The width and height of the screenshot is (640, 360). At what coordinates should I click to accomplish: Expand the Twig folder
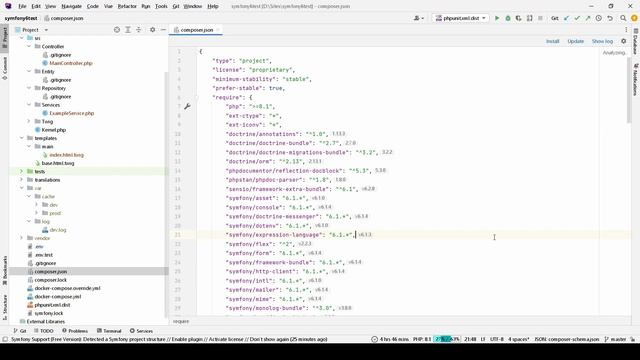click(29, 121)
